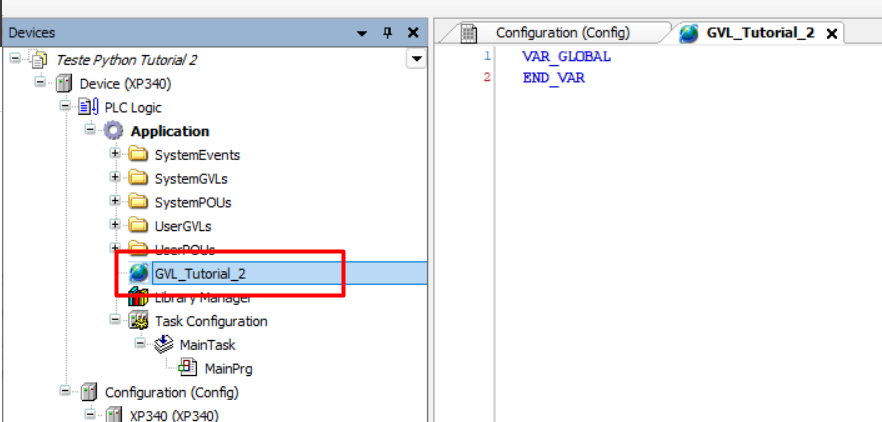Image resolution: width=882 pixels, height=422 pixels.
Task: Open the project tree view dropdown
Action: tap(416, 60)
